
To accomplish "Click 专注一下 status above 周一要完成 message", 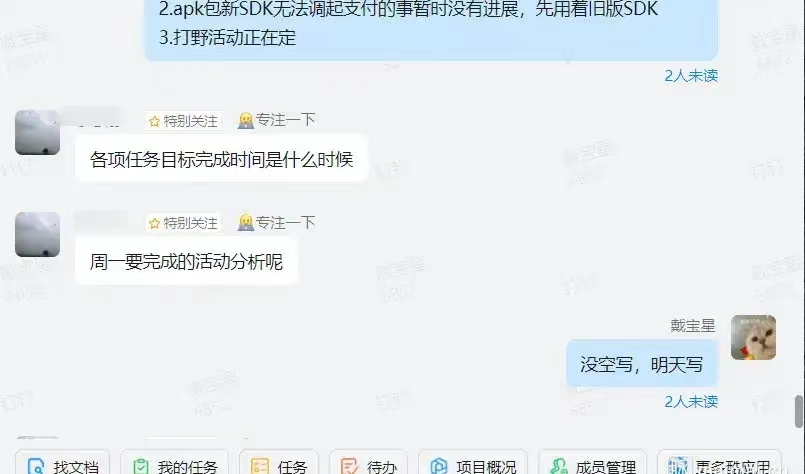I will 276,222.
